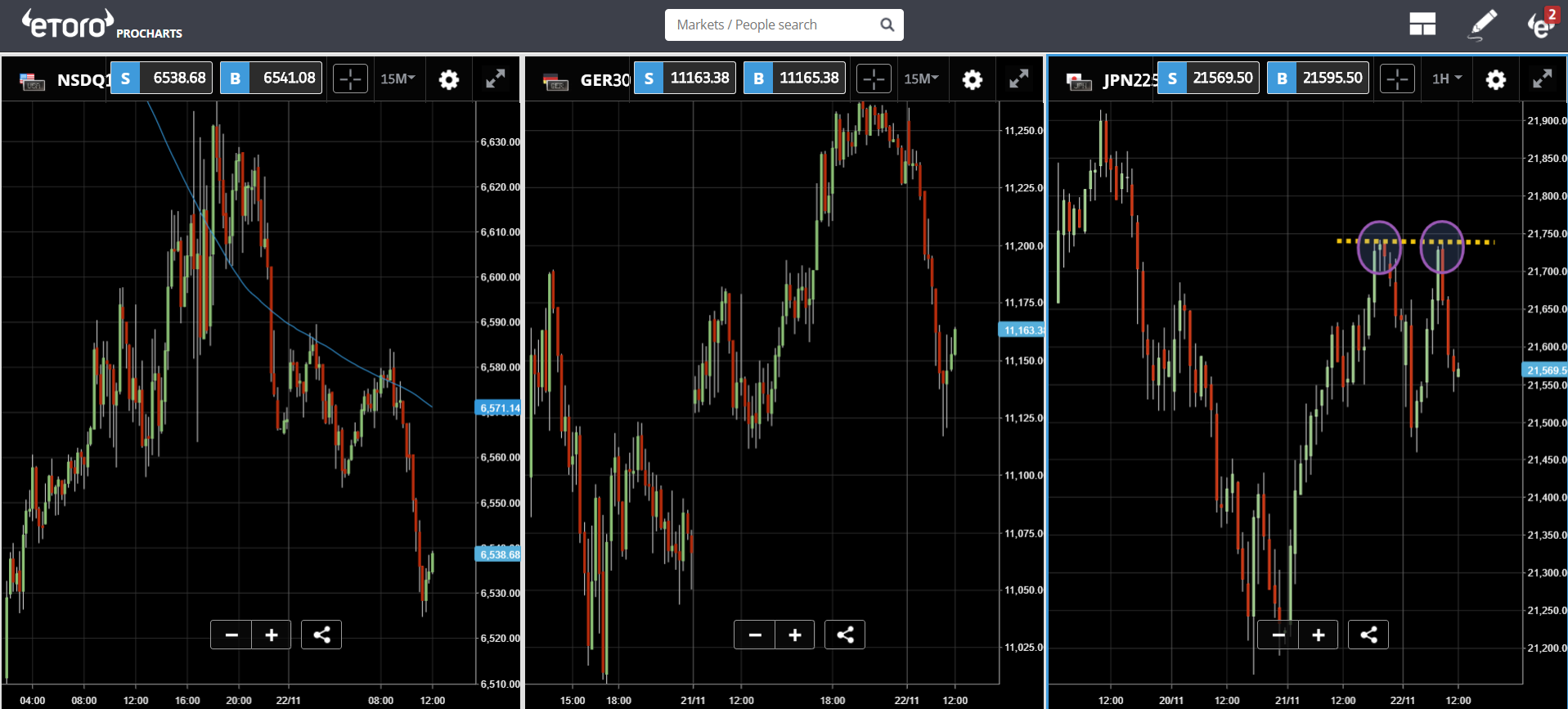The height and width of the screenshot is (709, 1568).
Task: Click the GER30 Buy 11165.38 button
Action: (794, 78)
